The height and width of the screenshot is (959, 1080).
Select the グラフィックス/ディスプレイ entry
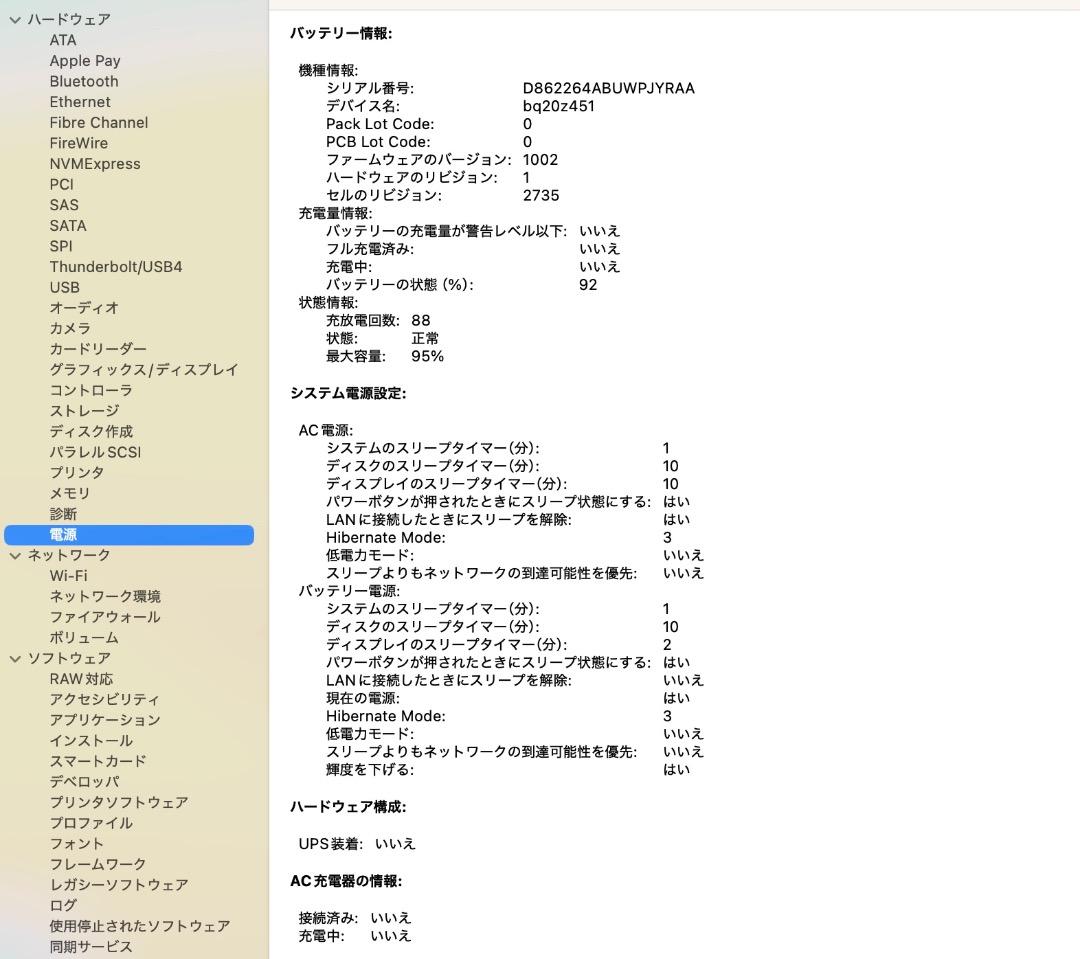click(x=144, y=369)
